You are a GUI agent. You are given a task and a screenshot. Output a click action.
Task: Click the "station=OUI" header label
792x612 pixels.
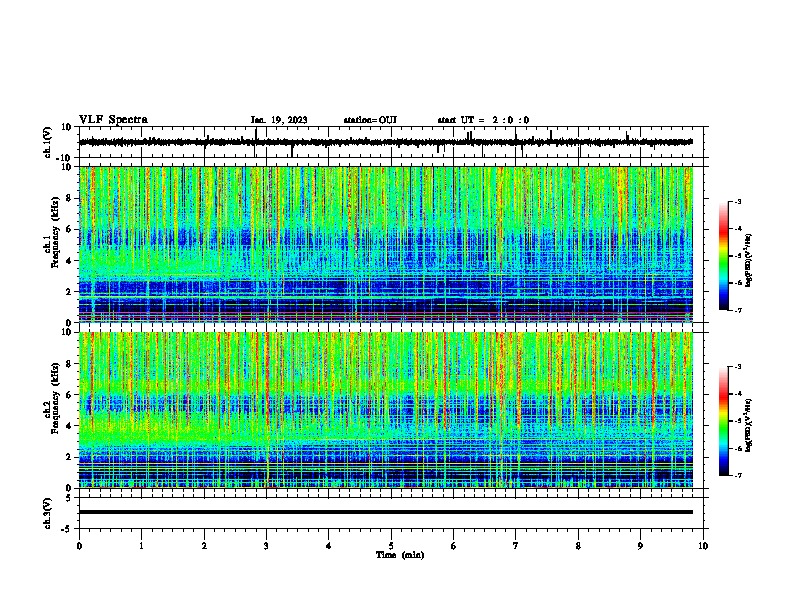point(370,120)
